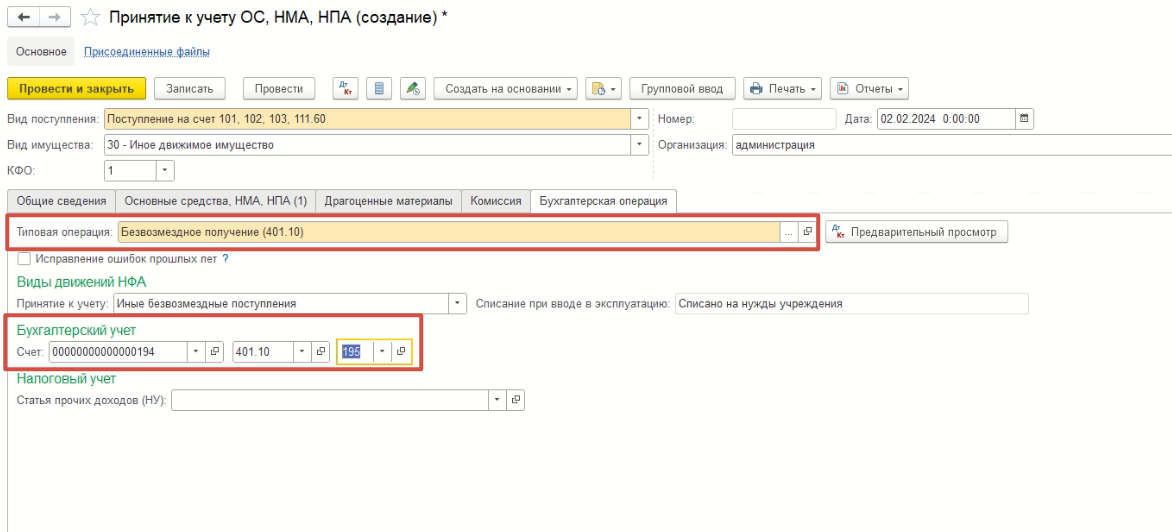This screenshot has height=532, width=1172.
Task: Open calendar picker beside Дата field
Action: pyautogui.click(x=1025, y=118)
